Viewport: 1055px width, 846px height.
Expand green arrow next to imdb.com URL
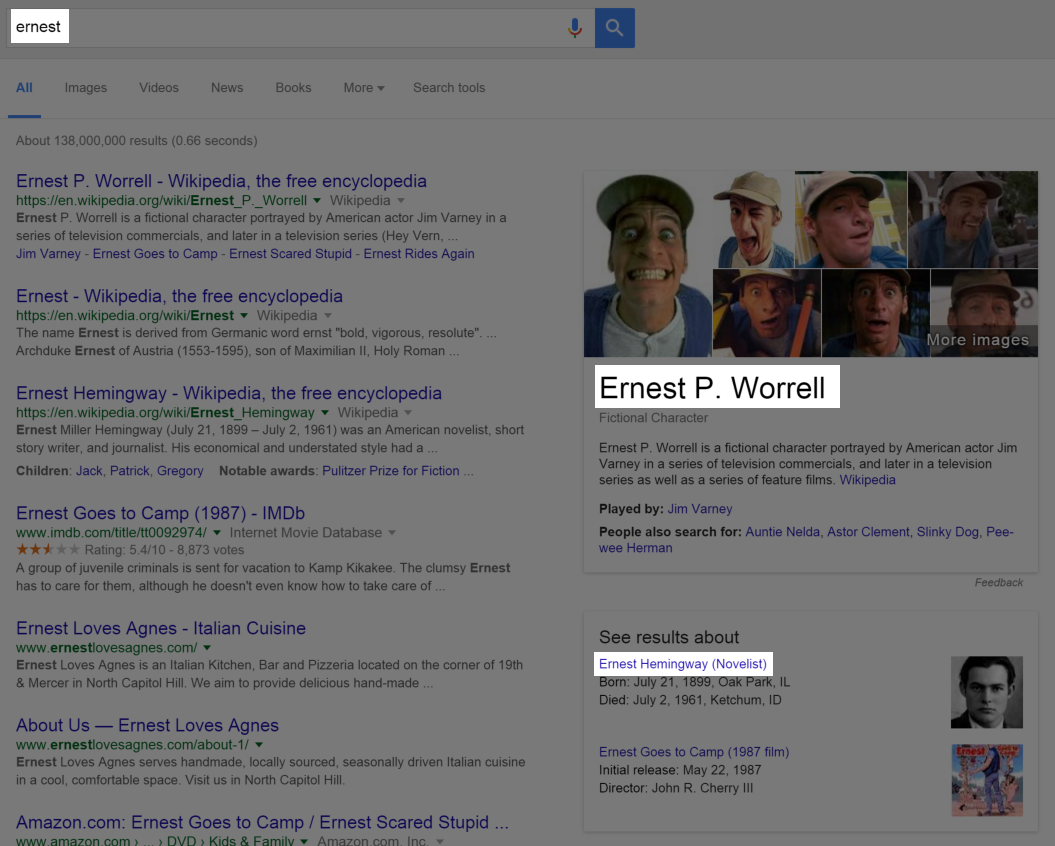(217, 533)
